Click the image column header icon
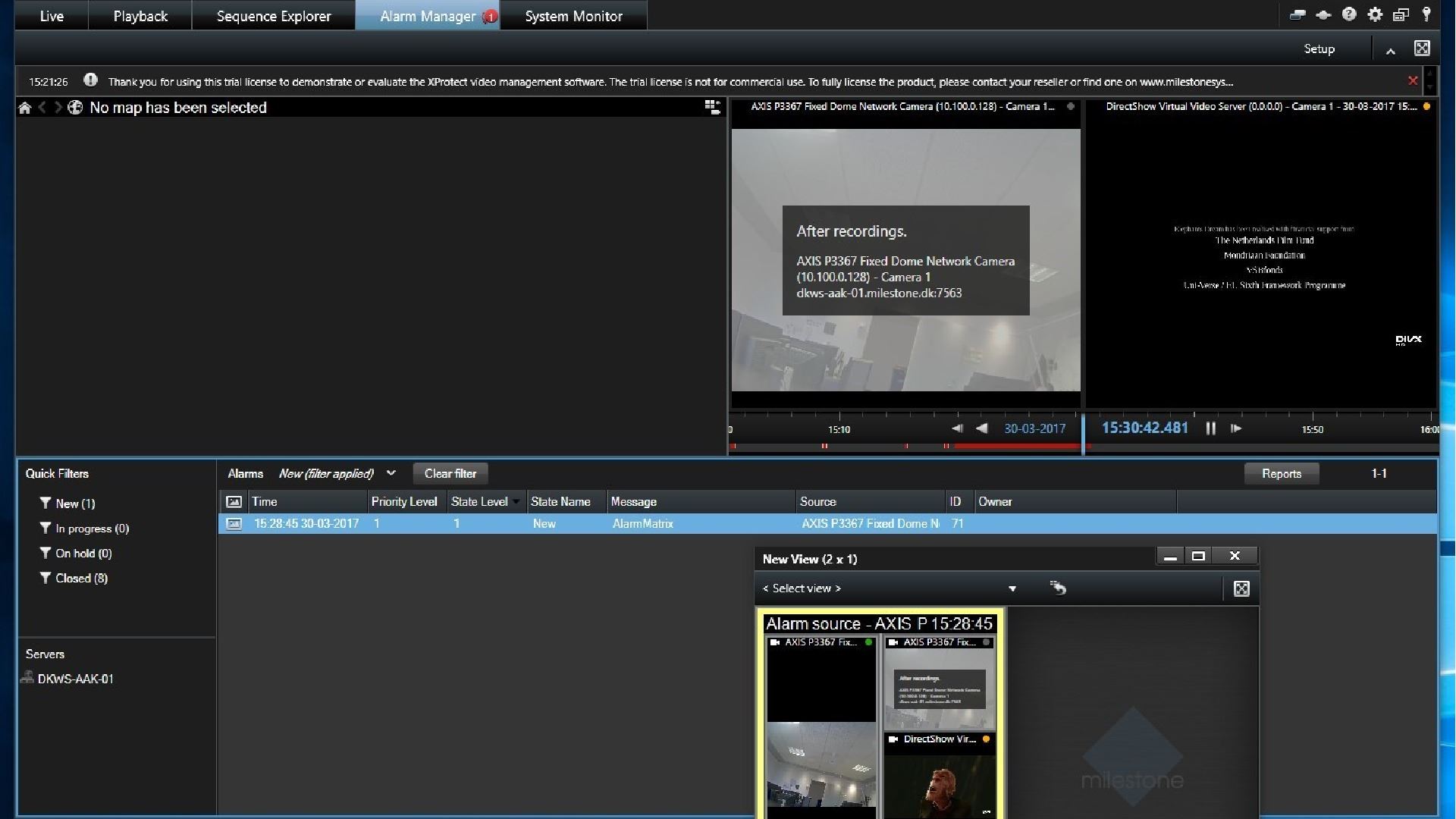The width and height of the screenshot is (1456, 819). pyautogui.click(x=234, y=502)
